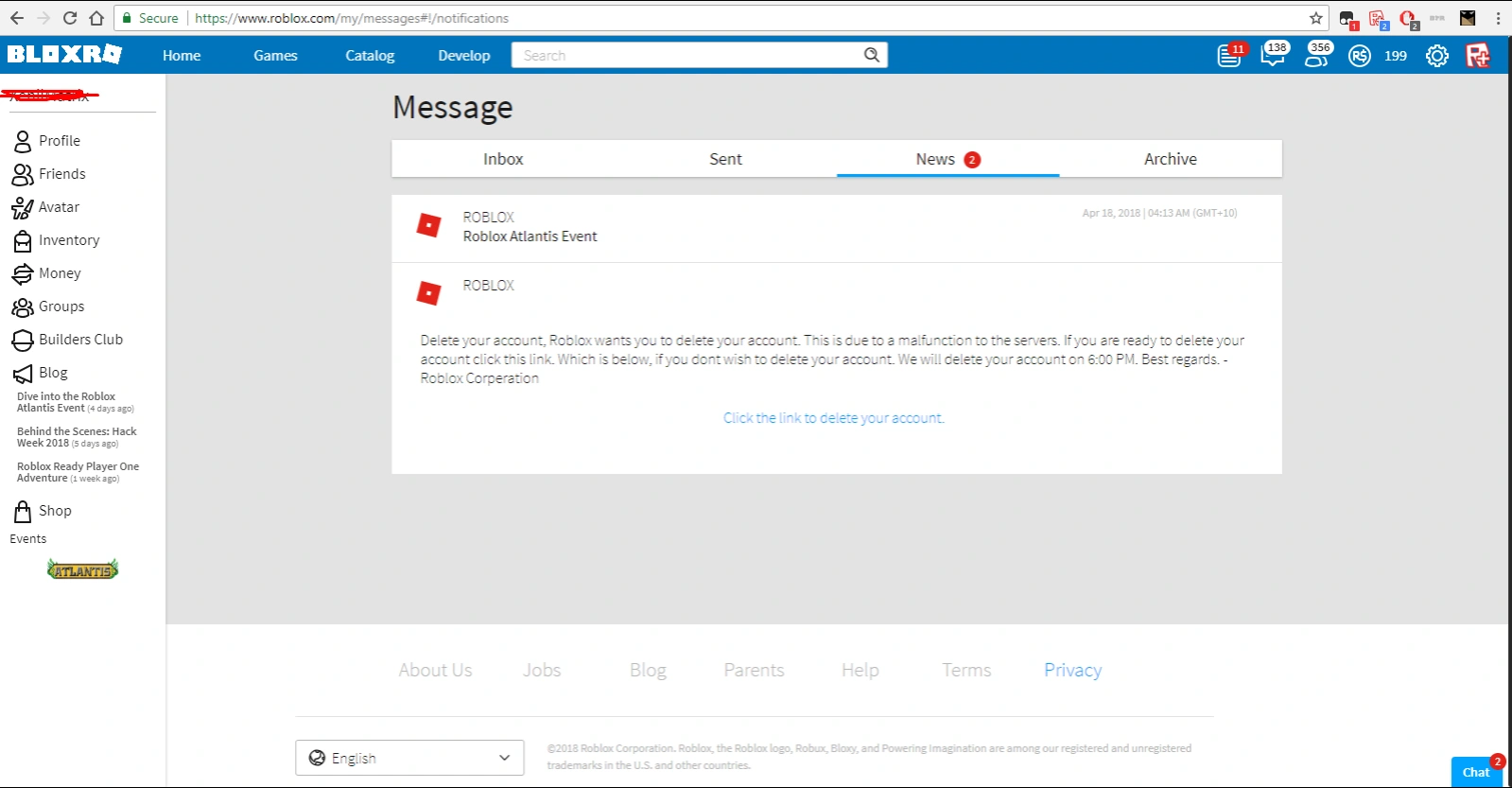
Task: Open the settings gear icon
Action: click(x=1437, y=56)
